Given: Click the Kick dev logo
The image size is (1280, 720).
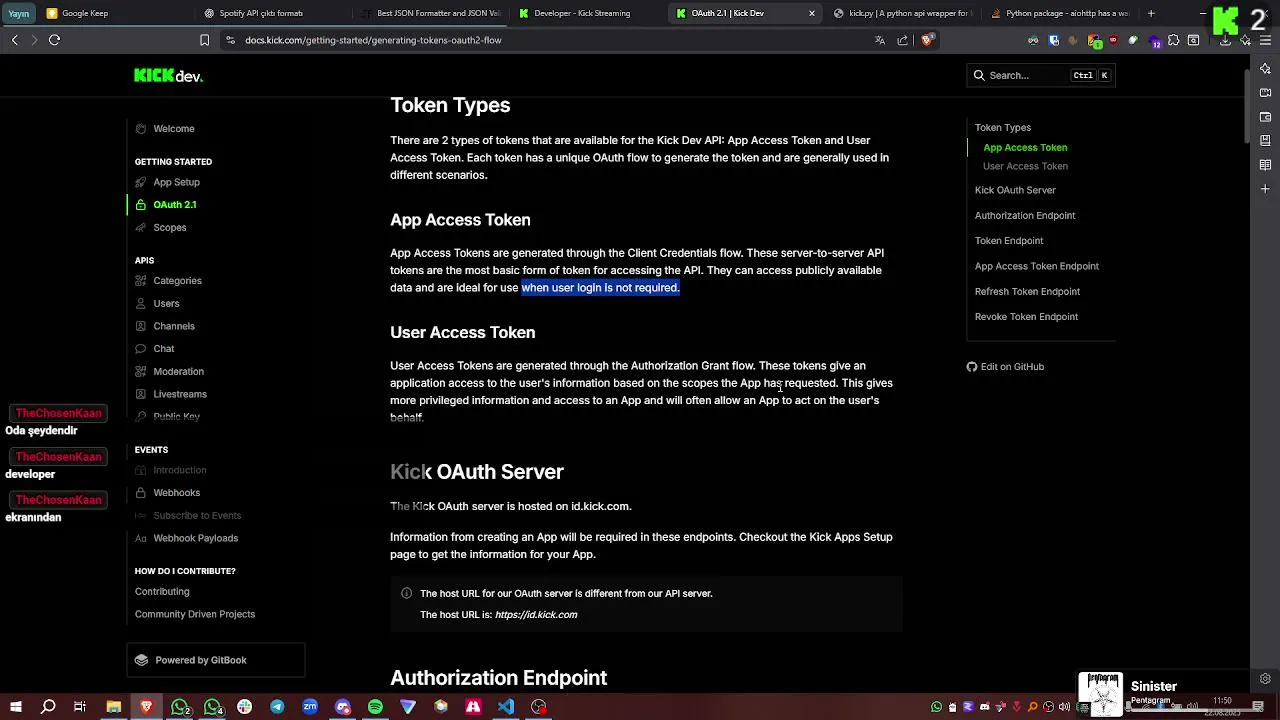Looking at the screenshot, I should pos(168,75).
